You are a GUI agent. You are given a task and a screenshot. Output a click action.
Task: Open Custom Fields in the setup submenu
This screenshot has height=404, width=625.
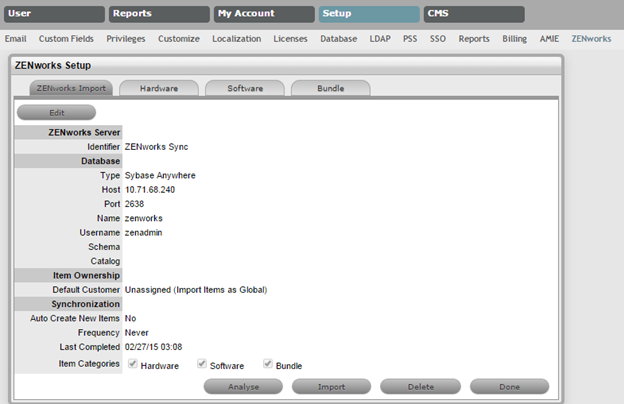tap(66, 38)
